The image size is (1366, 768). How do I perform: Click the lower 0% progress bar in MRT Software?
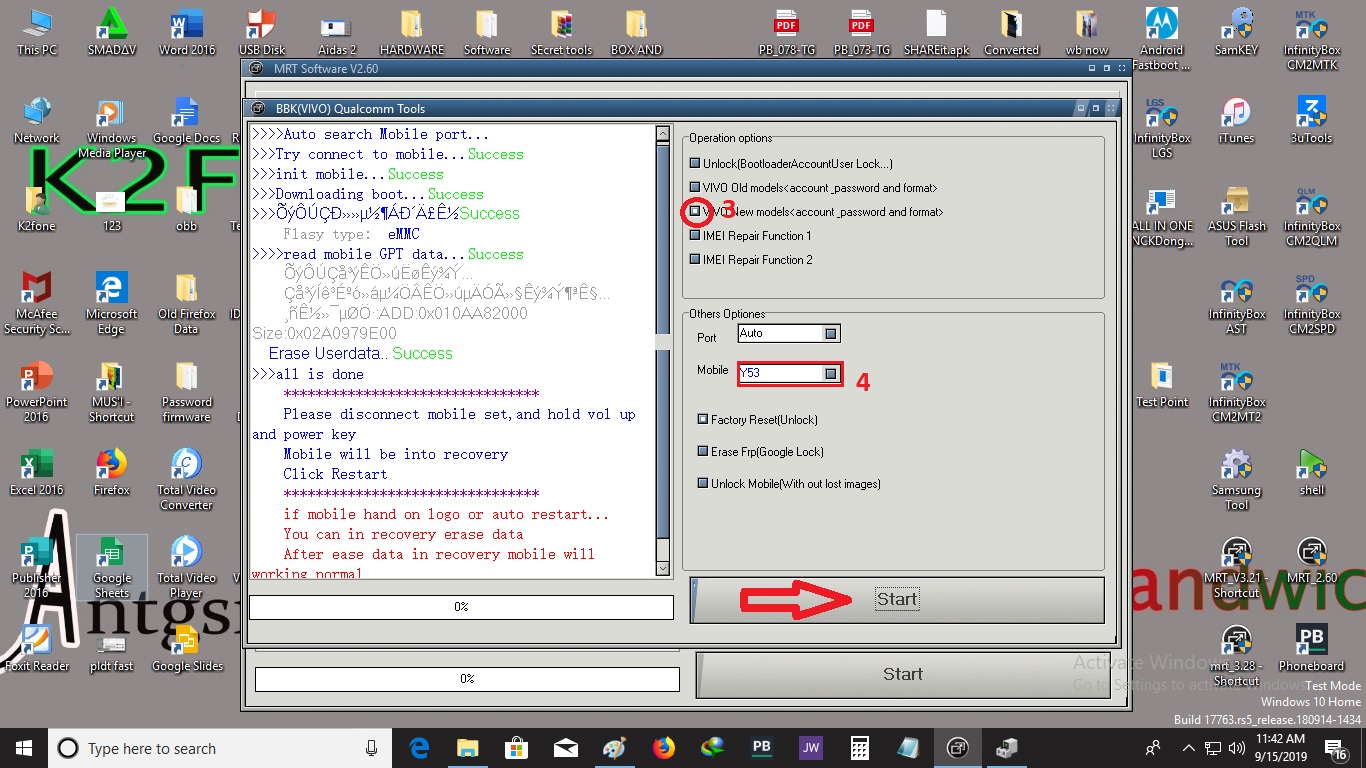tap(467, 679)
